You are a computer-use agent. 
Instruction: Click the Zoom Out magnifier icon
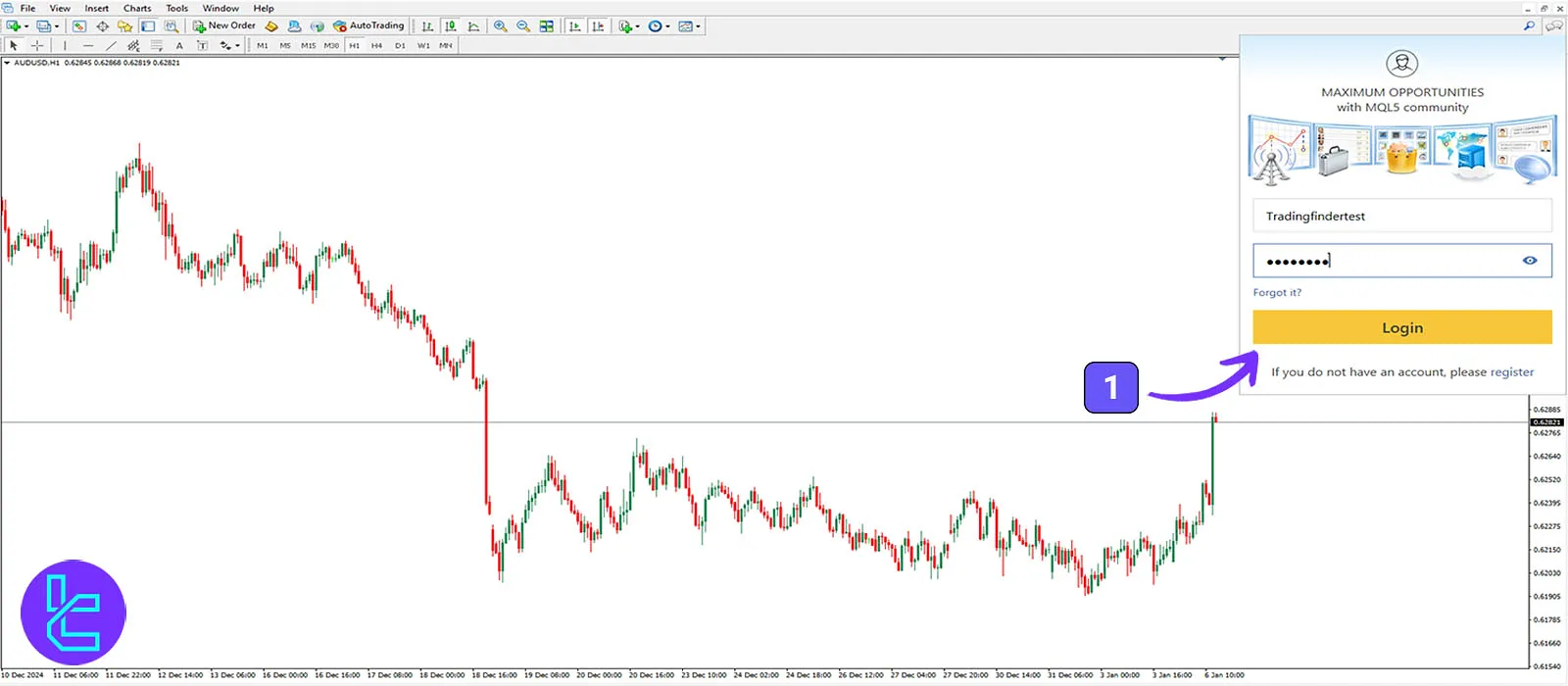click(x=523, y=26)
